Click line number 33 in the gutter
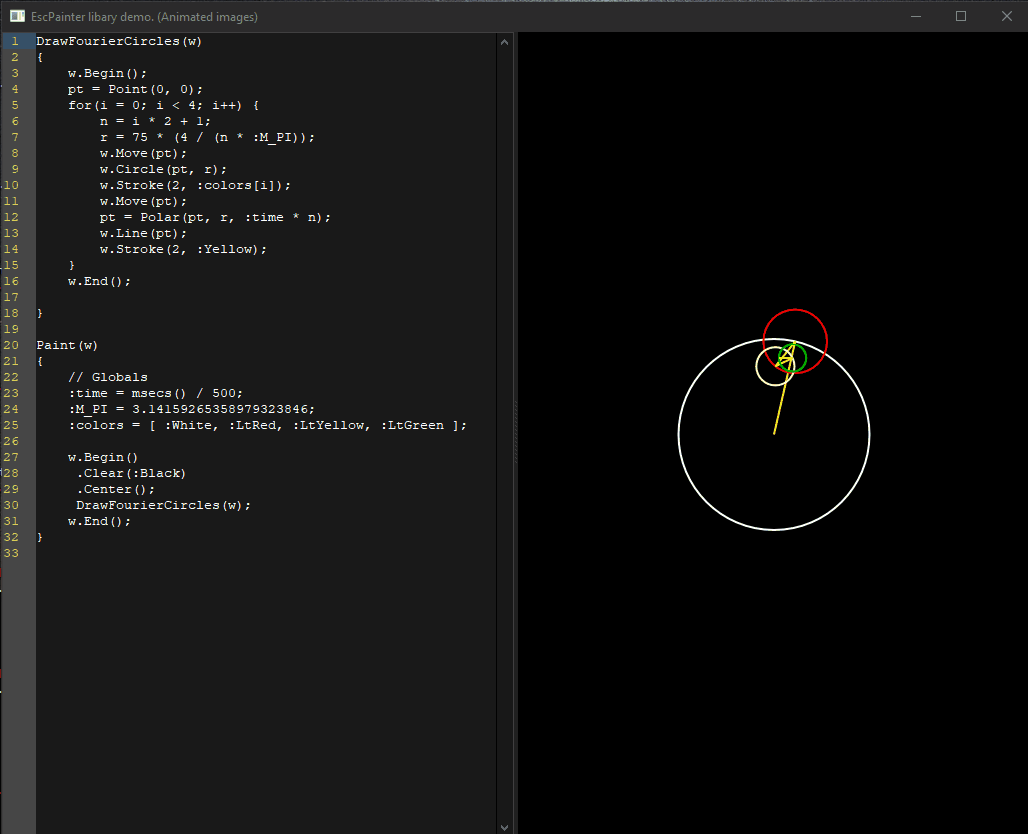 click(x=11, y=553)
